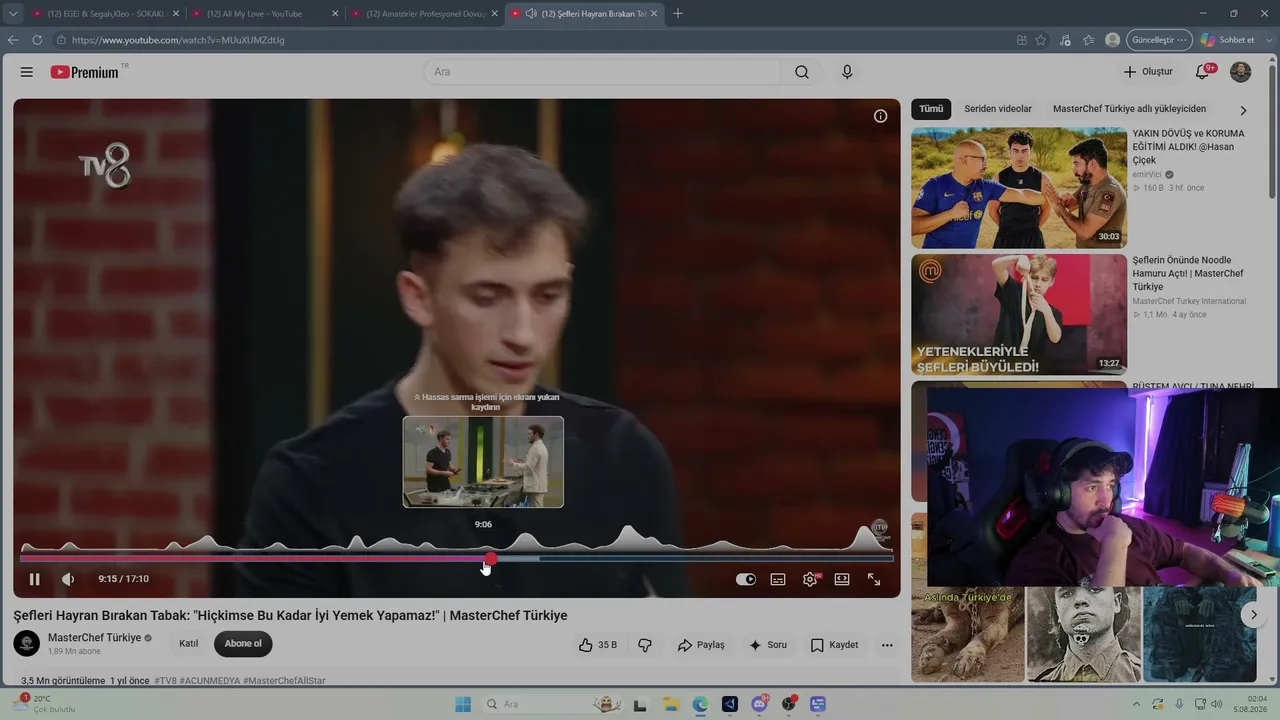
Task: Reload the current page
Action: [37, 40]
